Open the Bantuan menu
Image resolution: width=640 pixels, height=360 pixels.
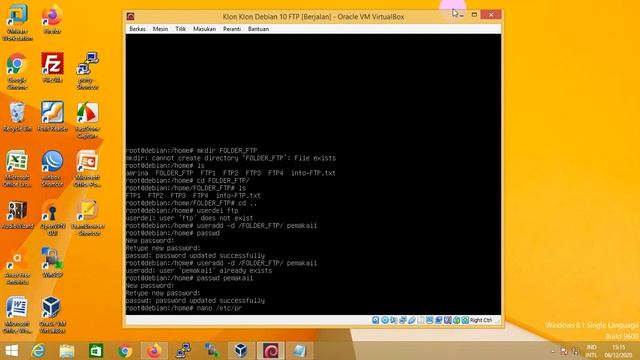click(258, 29)
